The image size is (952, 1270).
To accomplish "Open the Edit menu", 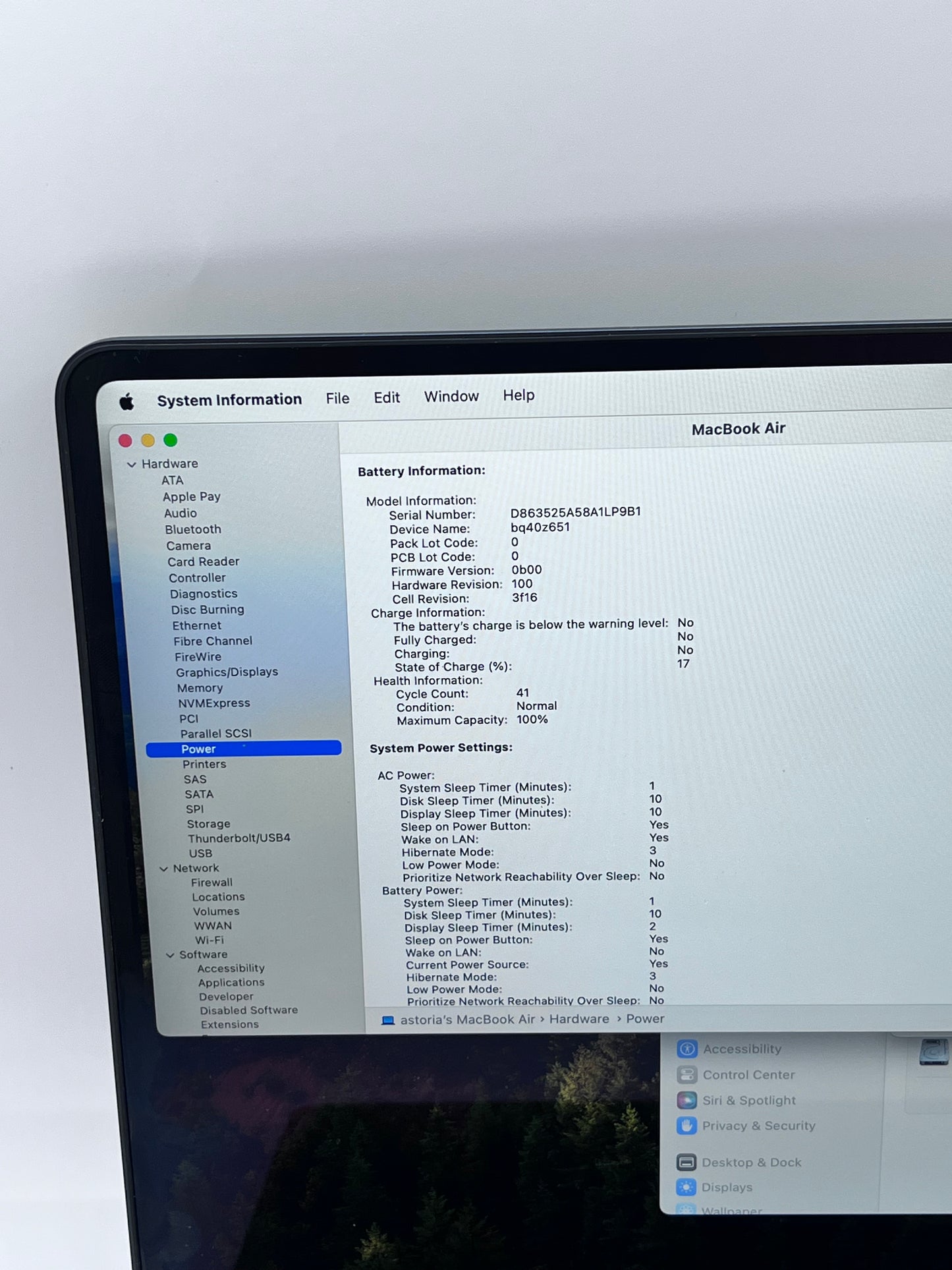I will tap(387, 397).
